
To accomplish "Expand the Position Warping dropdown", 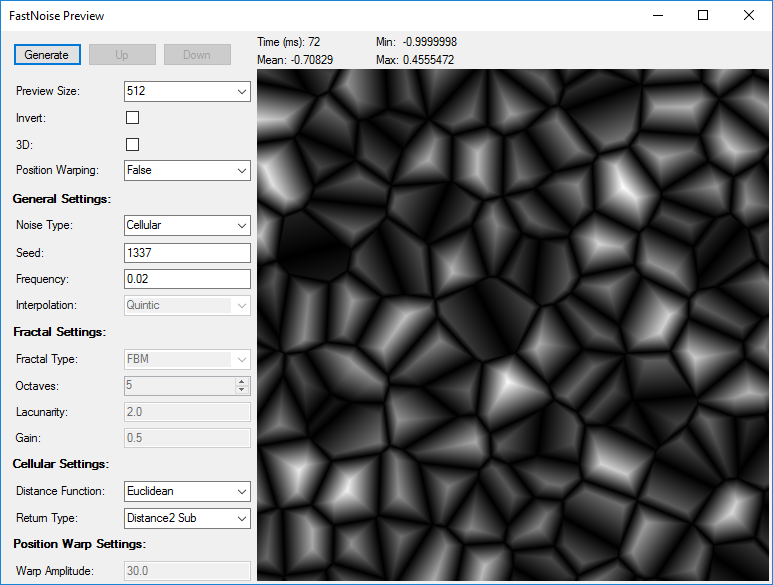I will pos(187,171).
